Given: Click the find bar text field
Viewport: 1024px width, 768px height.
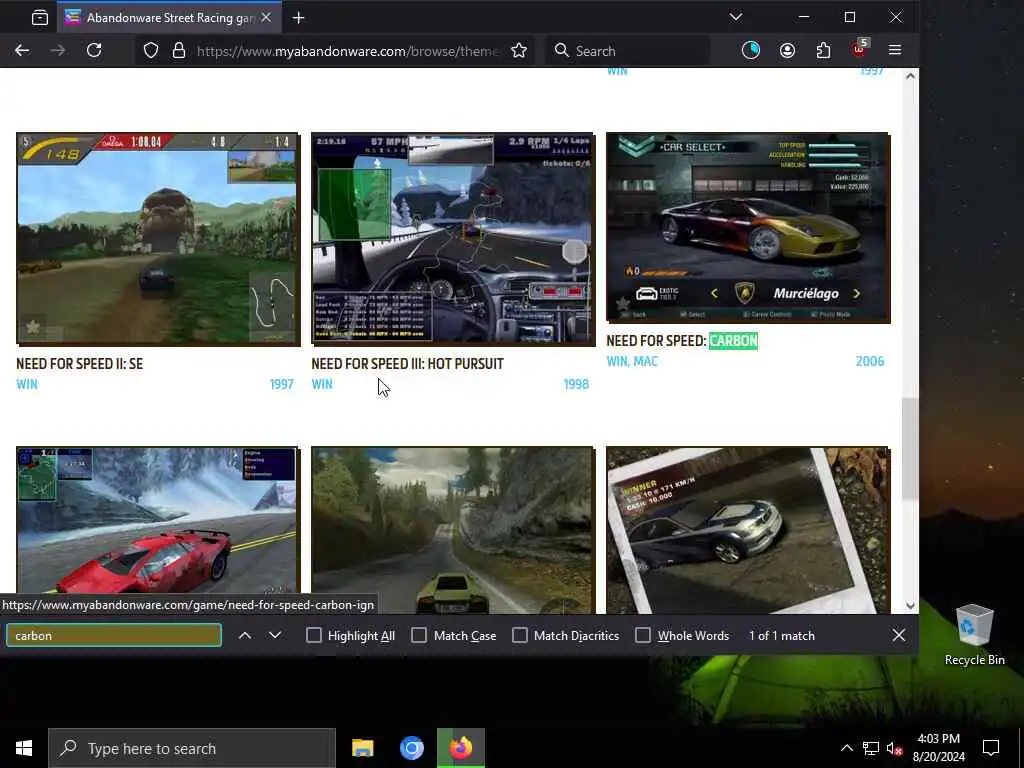Looking at the screenshot, I should click(x=114, y=635).
